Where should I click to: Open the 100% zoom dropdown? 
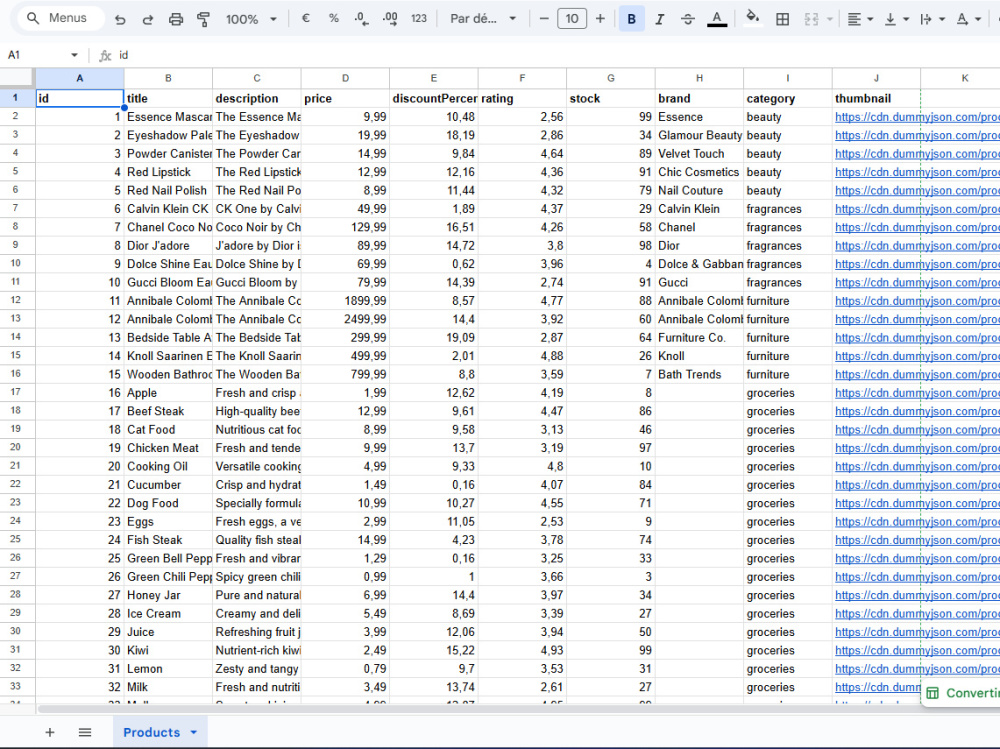point(251,19)
